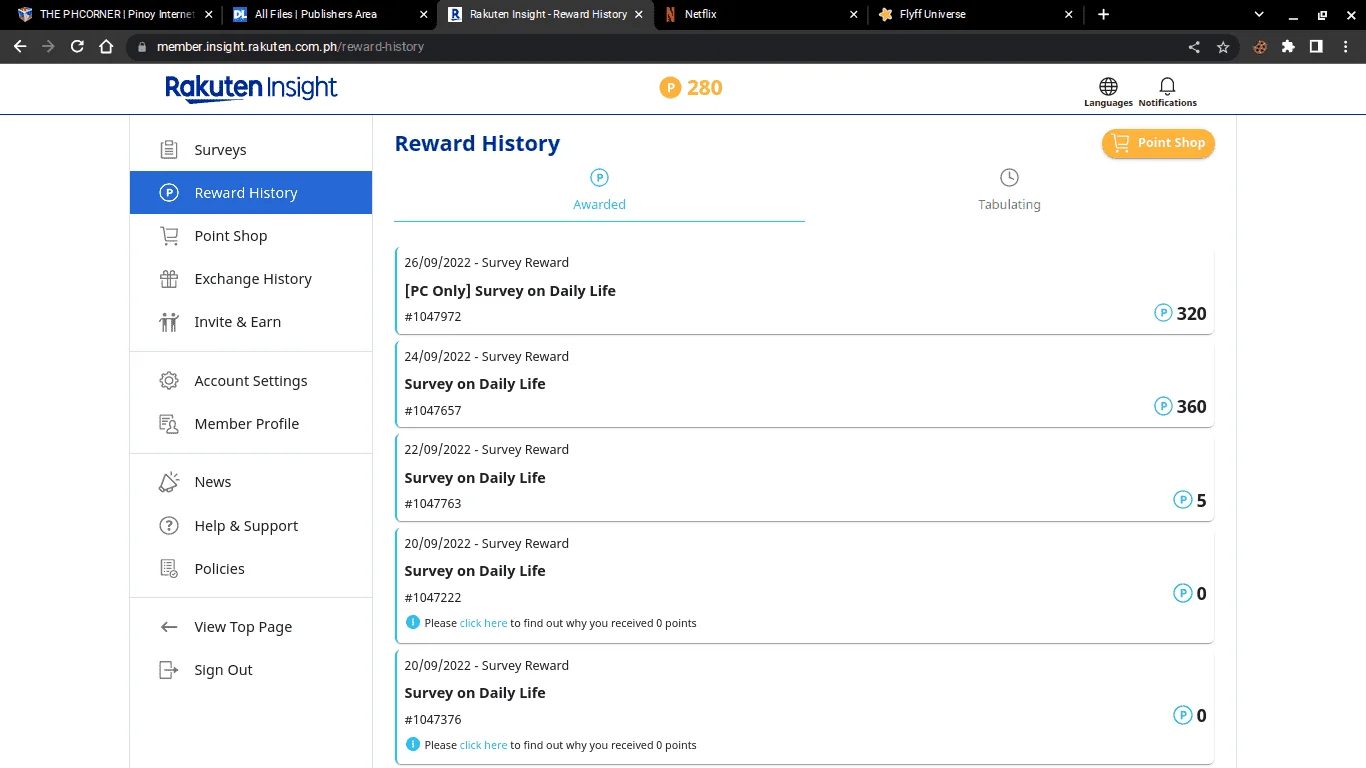Click the Surveys clipboard icon
The width and height of the screenshot is (1366, 768).
coord(169,150)
